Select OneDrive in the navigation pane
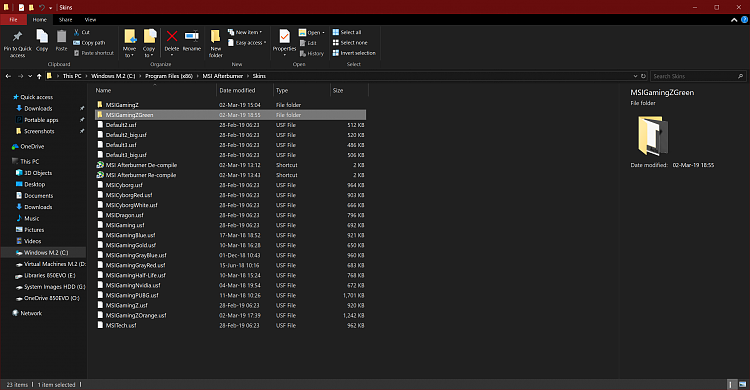Viewport: 750px width, 390px height. pos(32,146)
